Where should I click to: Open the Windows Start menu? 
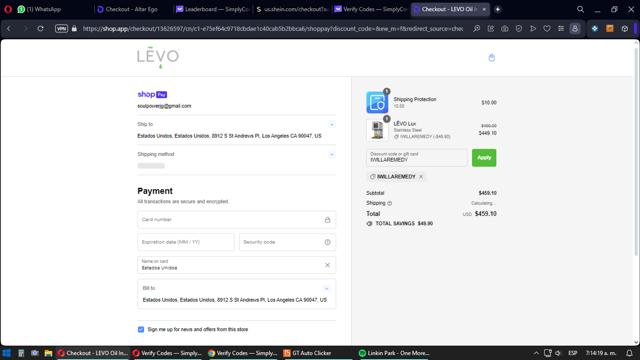click(x=7, y=353)
